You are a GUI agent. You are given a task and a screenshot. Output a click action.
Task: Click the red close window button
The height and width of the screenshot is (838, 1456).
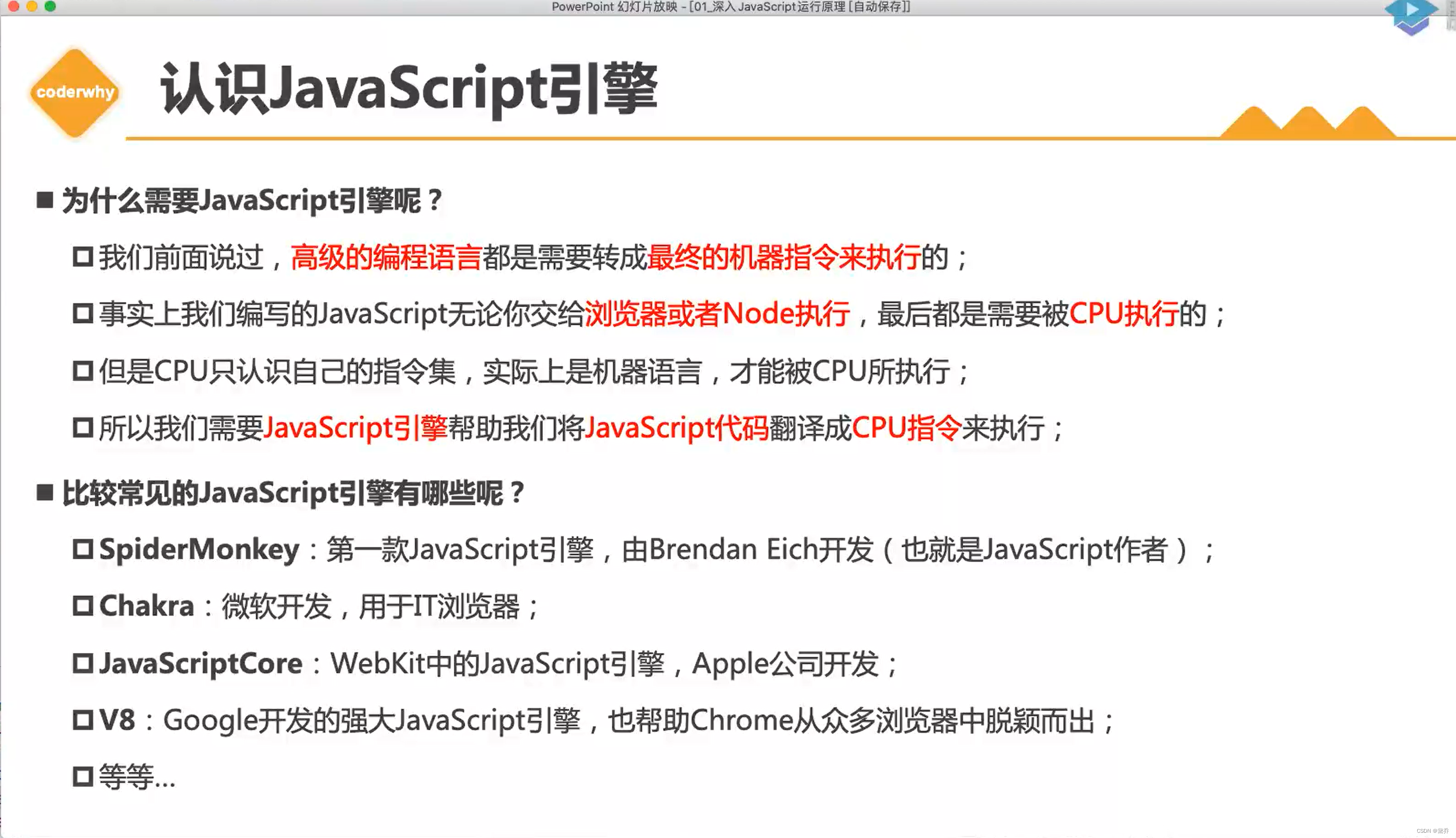click(x=14, y=6)
